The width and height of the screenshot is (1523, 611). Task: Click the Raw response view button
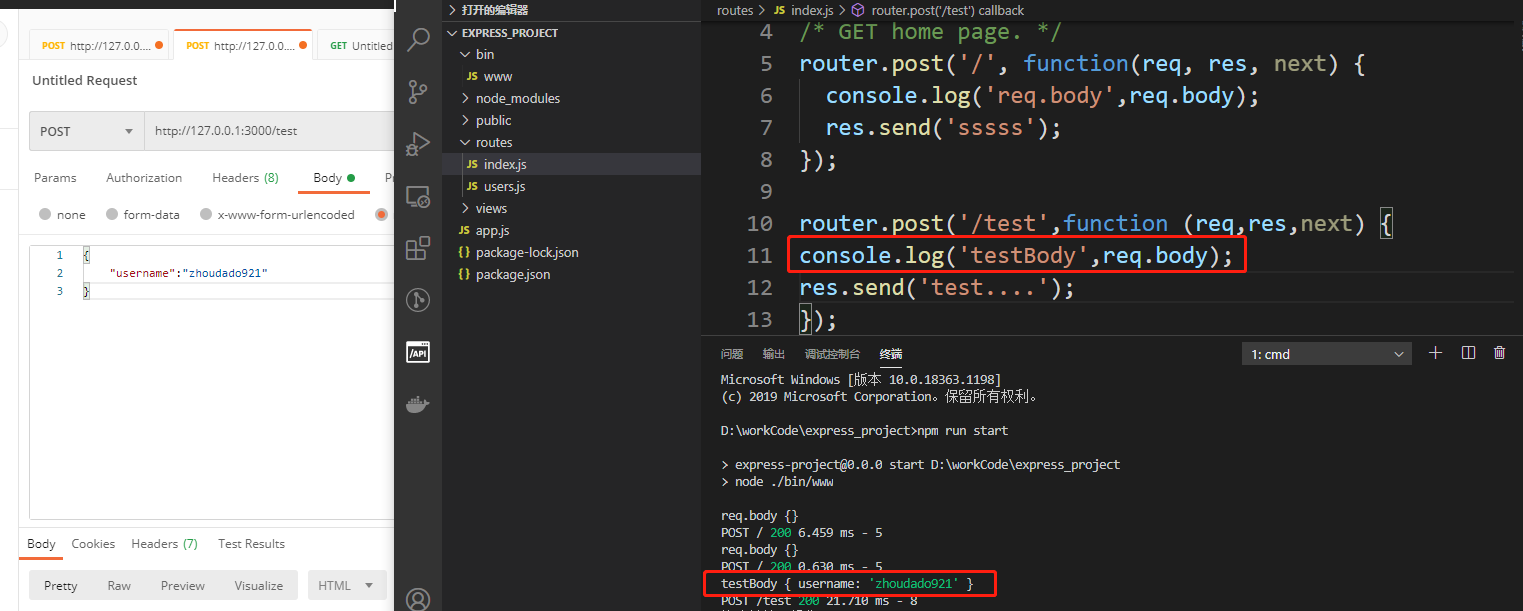pyautogui.click(x=119, y=585)
